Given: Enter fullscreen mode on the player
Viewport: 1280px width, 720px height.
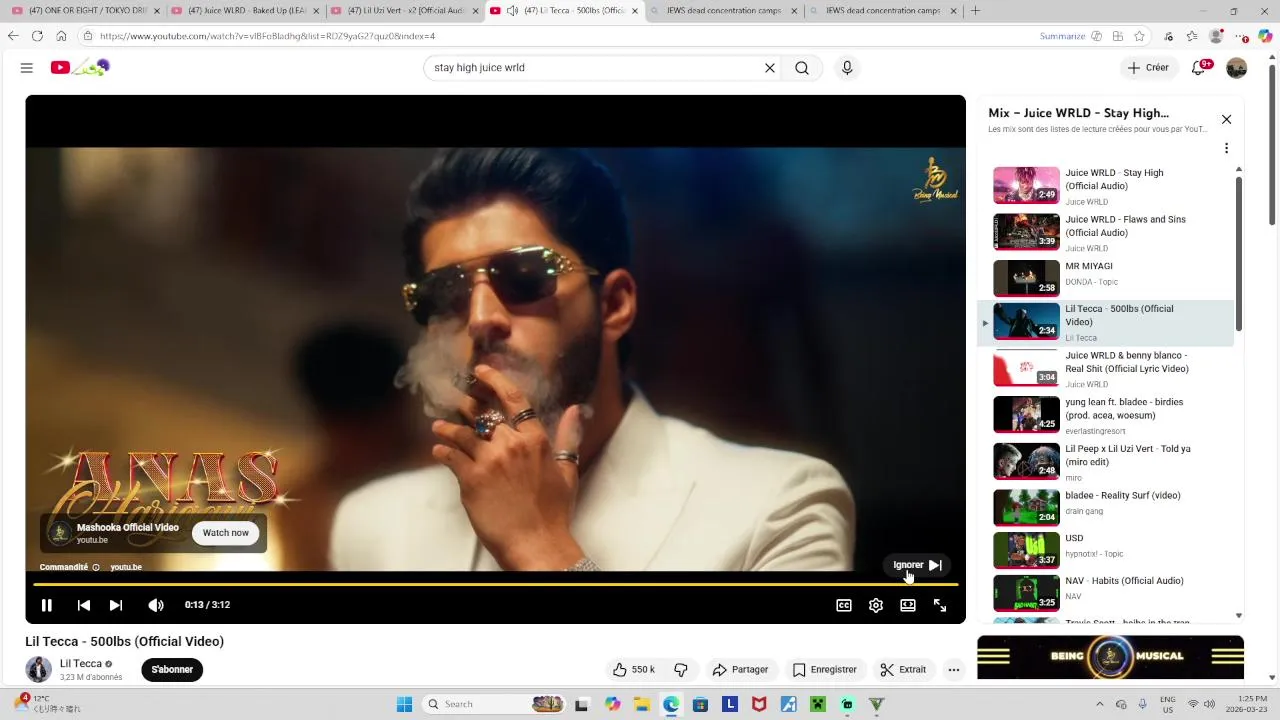Looking at the screenshot, I should [x=940, y=605].
